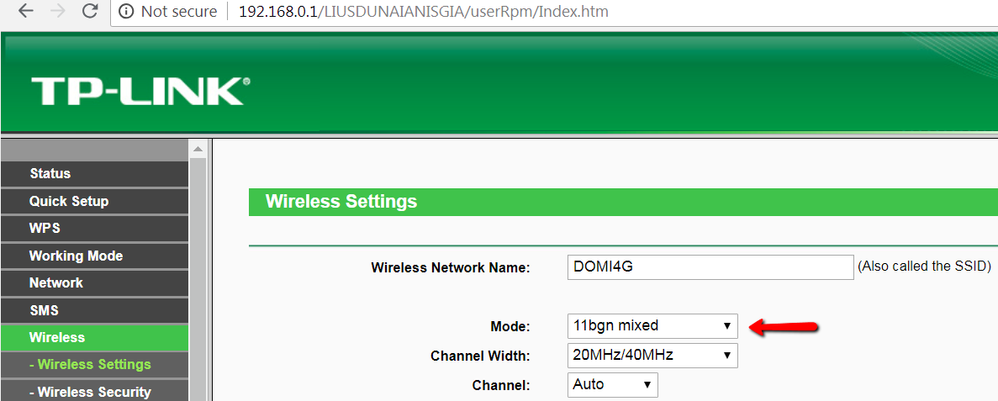Open the Wireless Settings submenu link
Screen dimensions: 998x401
click(94, 365)
